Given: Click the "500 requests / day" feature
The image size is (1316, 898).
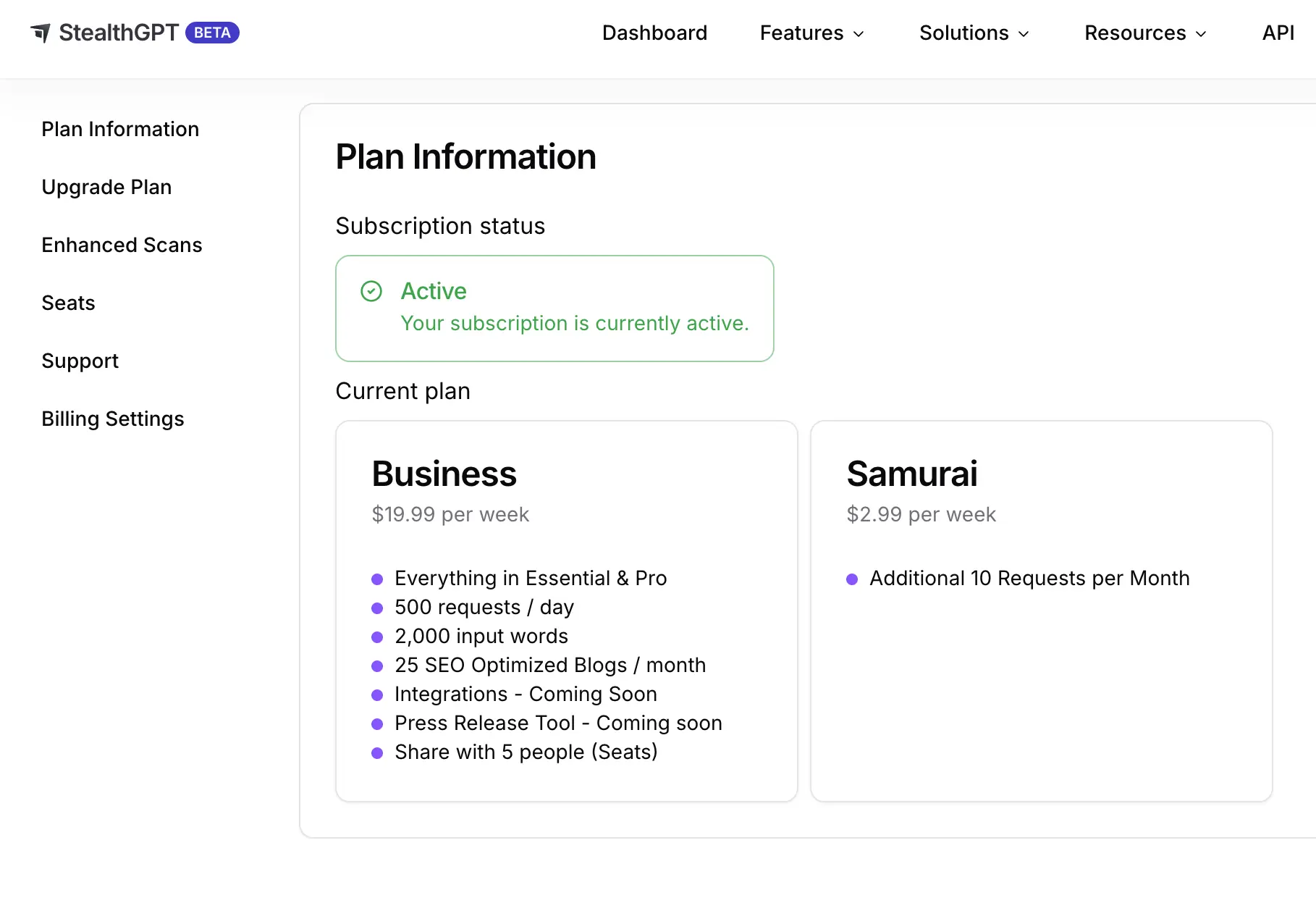Looking at the screenshot, I should tap(484, 607).
